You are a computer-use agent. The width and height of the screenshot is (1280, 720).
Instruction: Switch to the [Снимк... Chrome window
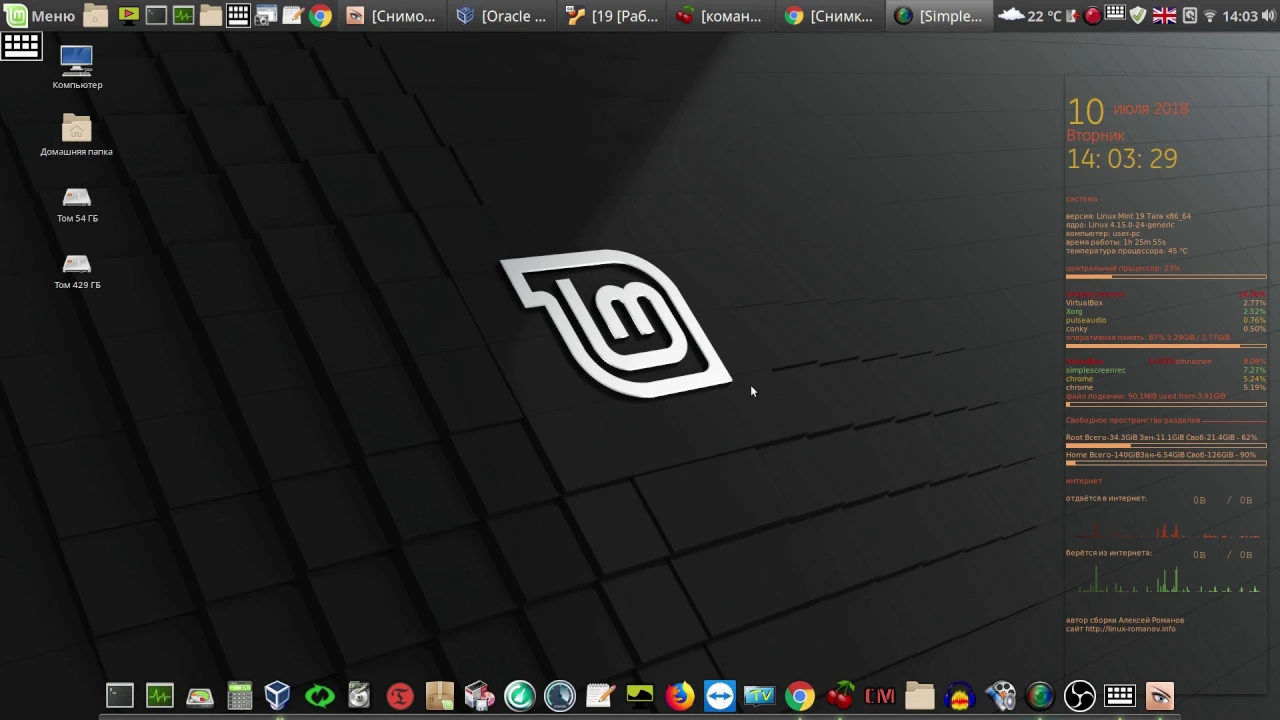[829, 15]
